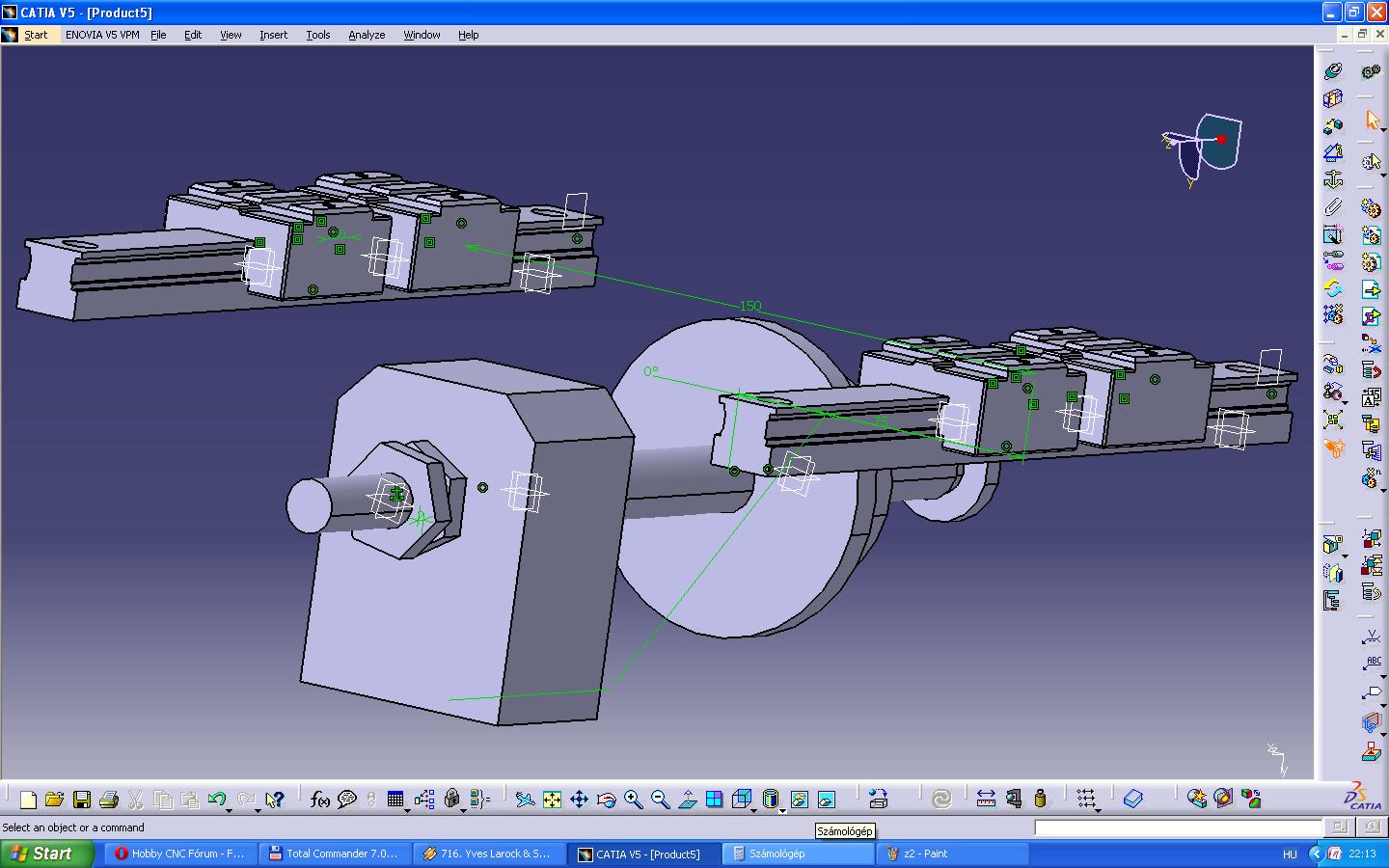Image resolution: width=1389 pixels, height=868 pixels.
Task: Expand the Undo history dropdown arrow
Action: click(230, 809)
